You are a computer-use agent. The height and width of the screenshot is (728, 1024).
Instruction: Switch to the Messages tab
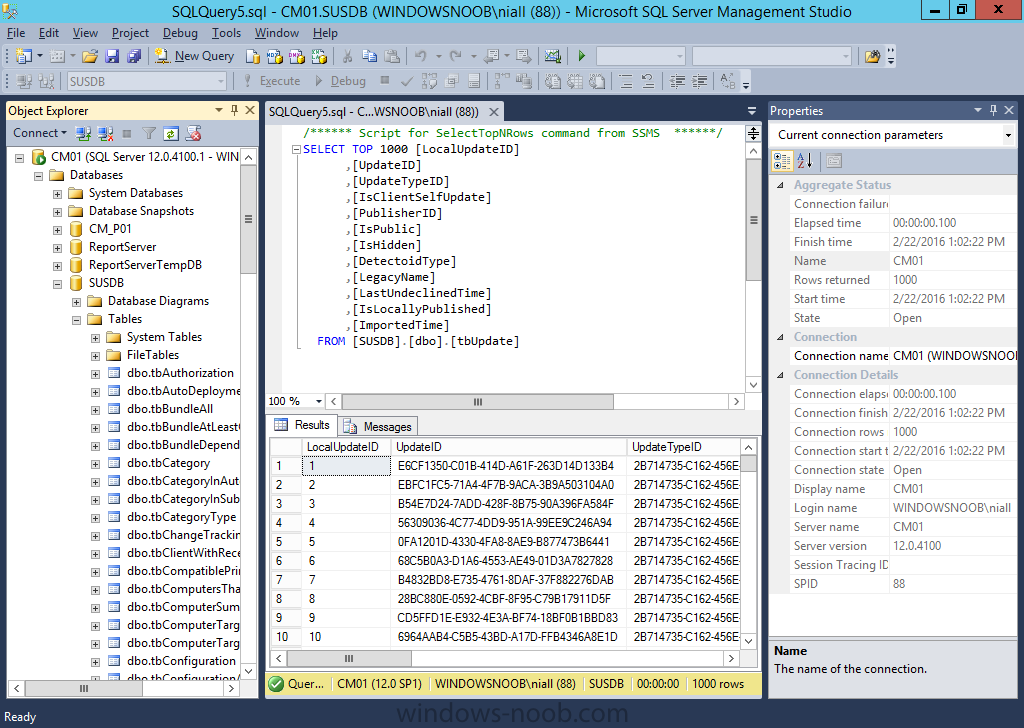coord(379,426)
